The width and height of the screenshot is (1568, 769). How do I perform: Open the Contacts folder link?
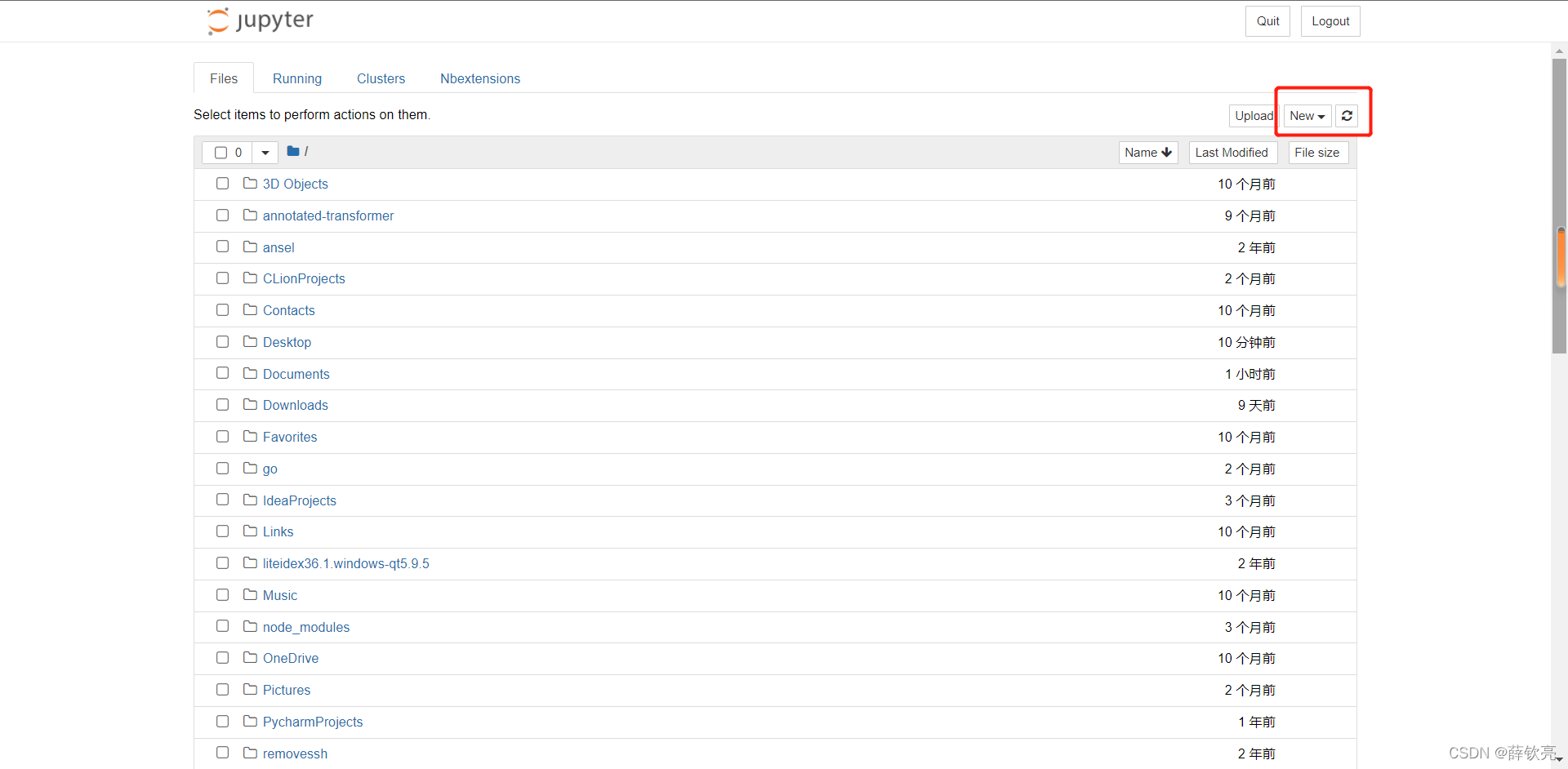click(x=289, y=310)
